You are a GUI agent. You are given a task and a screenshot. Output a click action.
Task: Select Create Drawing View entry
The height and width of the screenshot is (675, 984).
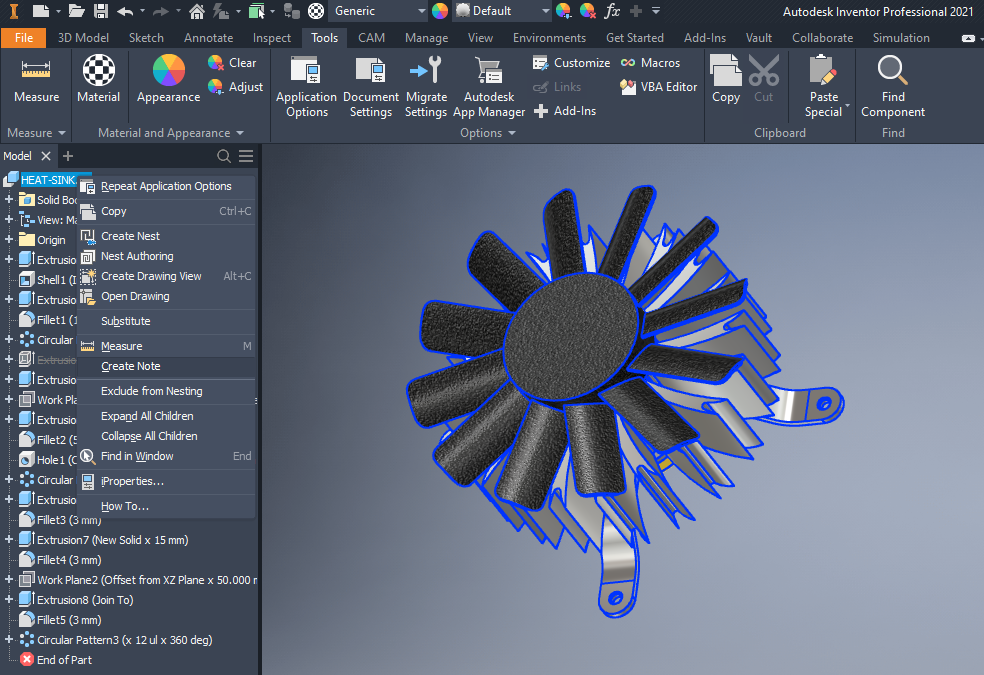coord(166,276)
